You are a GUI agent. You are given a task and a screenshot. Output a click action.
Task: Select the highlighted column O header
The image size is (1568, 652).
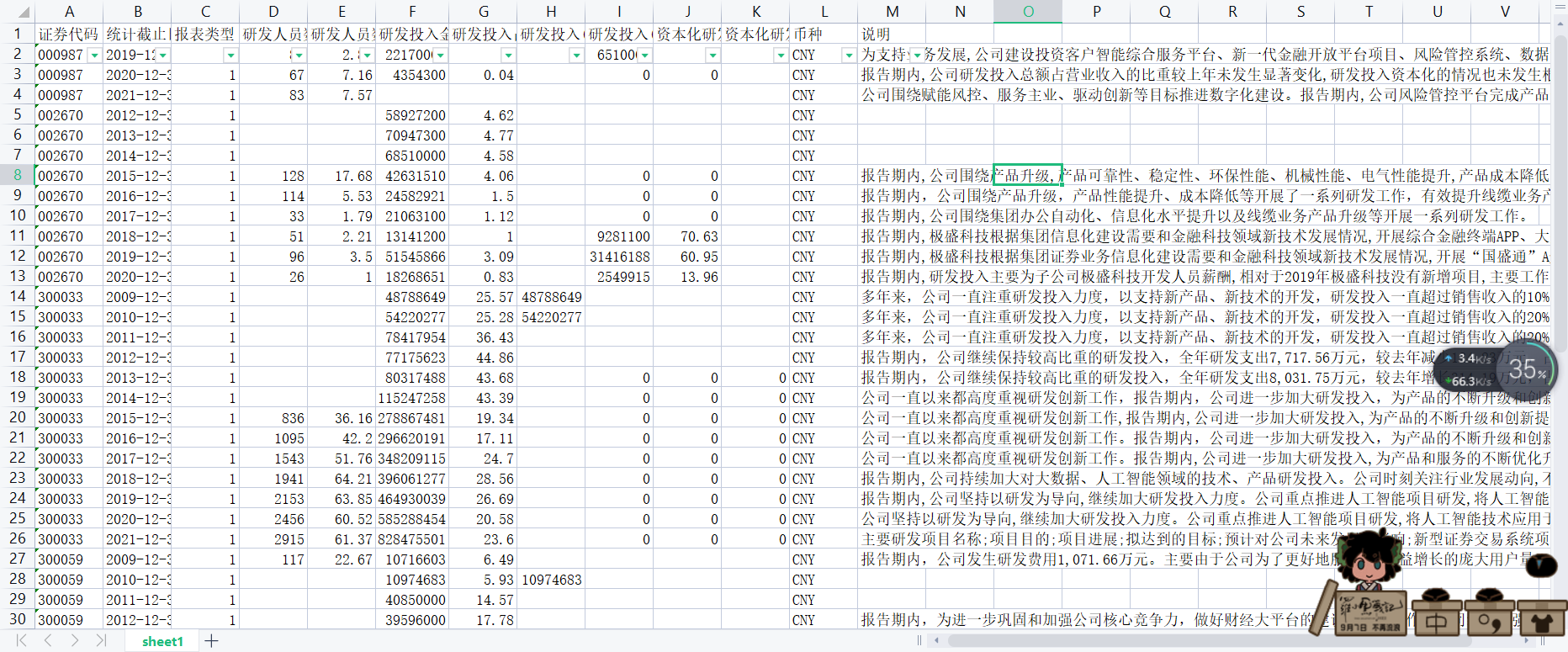click(x=1028, y=11)
